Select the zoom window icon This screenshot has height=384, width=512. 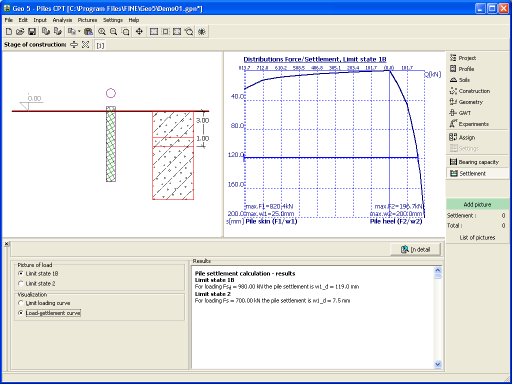(x=125, y=32)
